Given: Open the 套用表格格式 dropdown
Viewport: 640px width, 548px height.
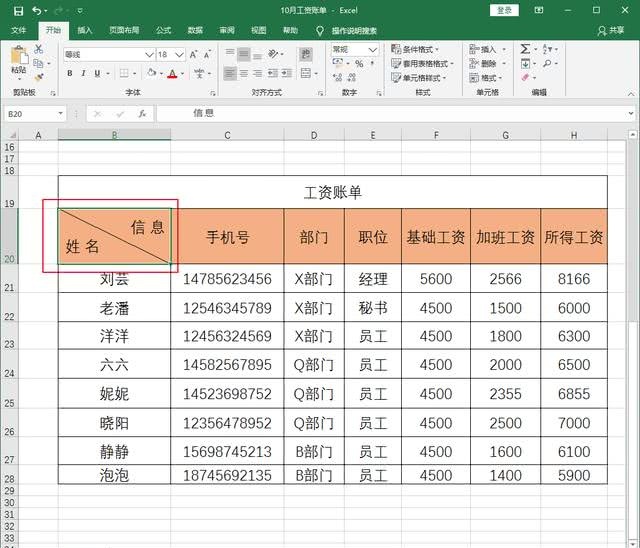Looking at the screenshot, I should (422, 64).
